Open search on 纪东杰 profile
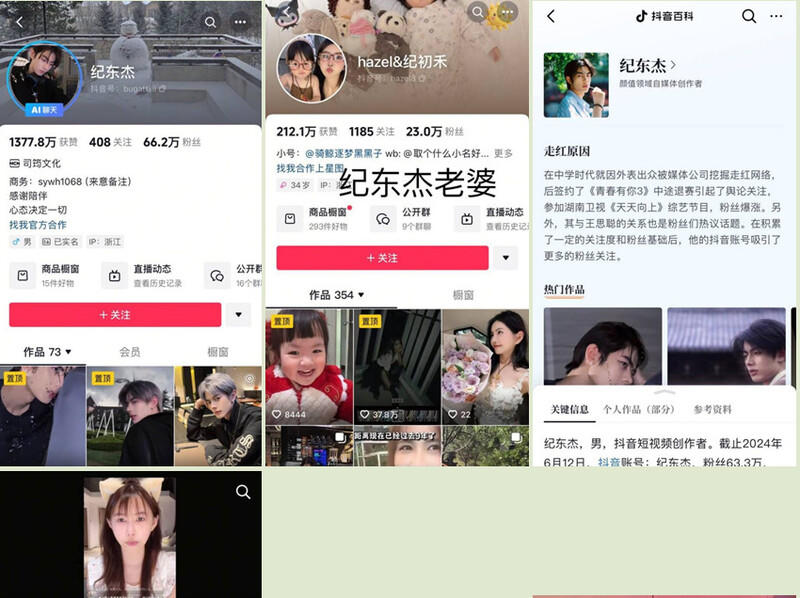Screen dimensions: 800x598 click(x=210, y=22)
